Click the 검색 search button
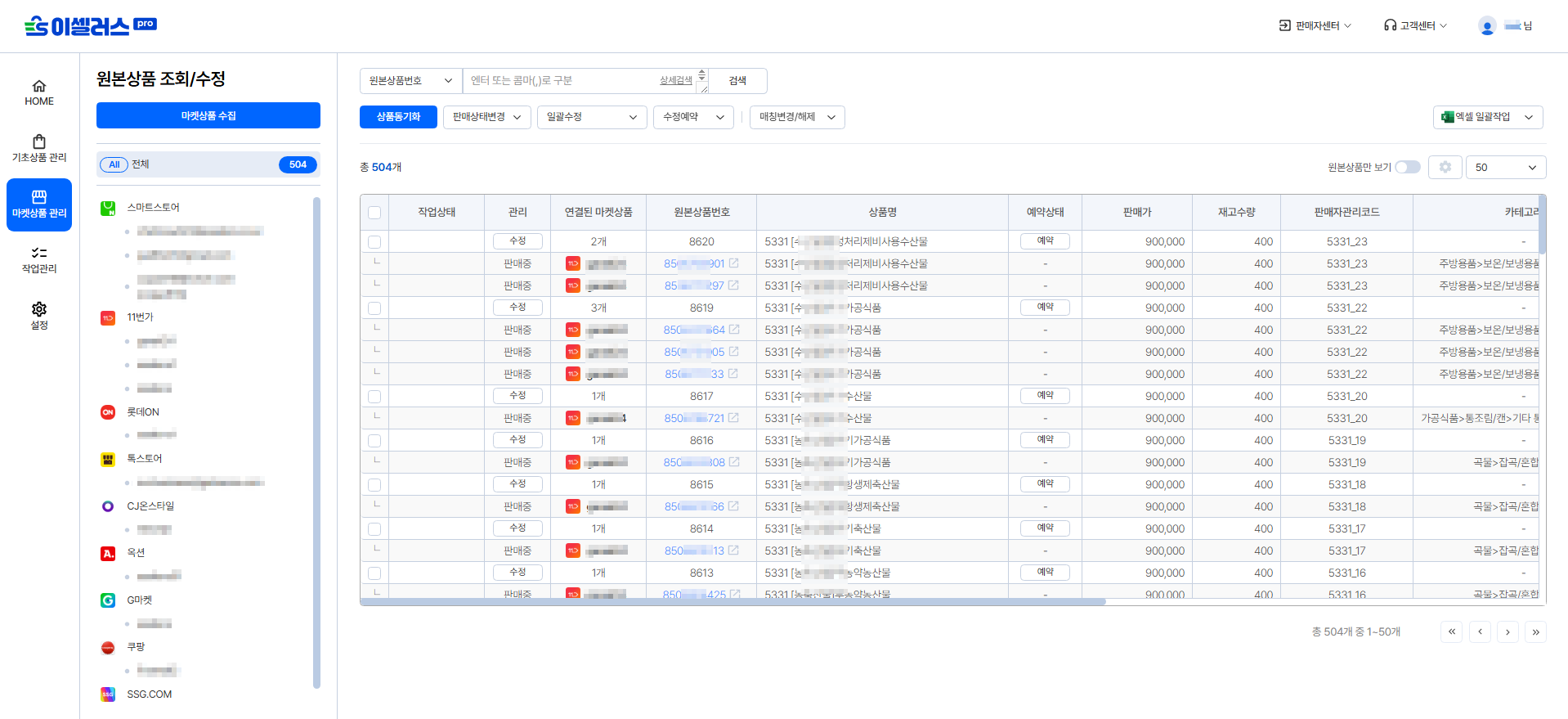This screenshot has width=1568, height=719. [x=737, y=81]
